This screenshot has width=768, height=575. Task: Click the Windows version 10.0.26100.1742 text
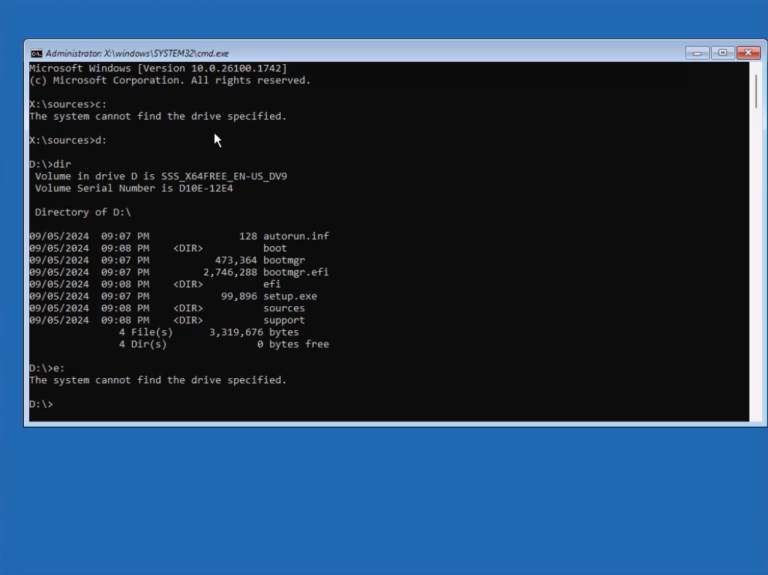point(236,68)
